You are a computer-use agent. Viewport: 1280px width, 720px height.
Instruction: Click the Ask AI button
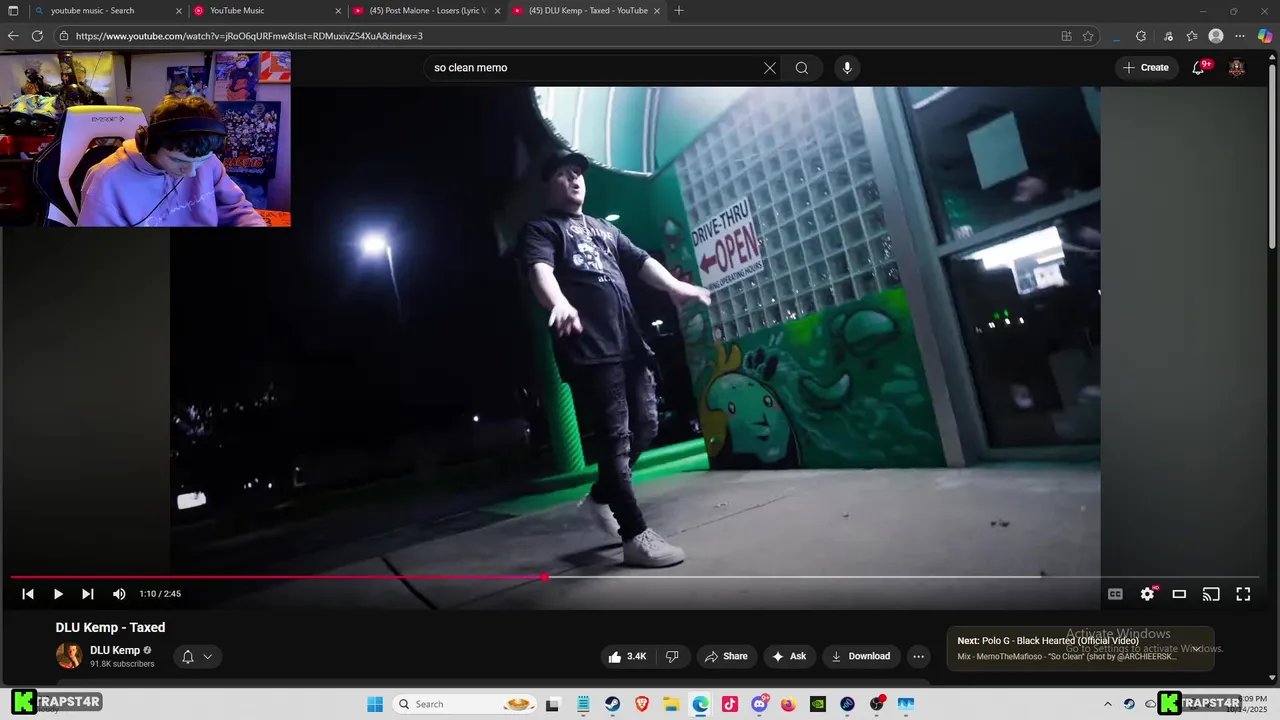click(789, 657)
